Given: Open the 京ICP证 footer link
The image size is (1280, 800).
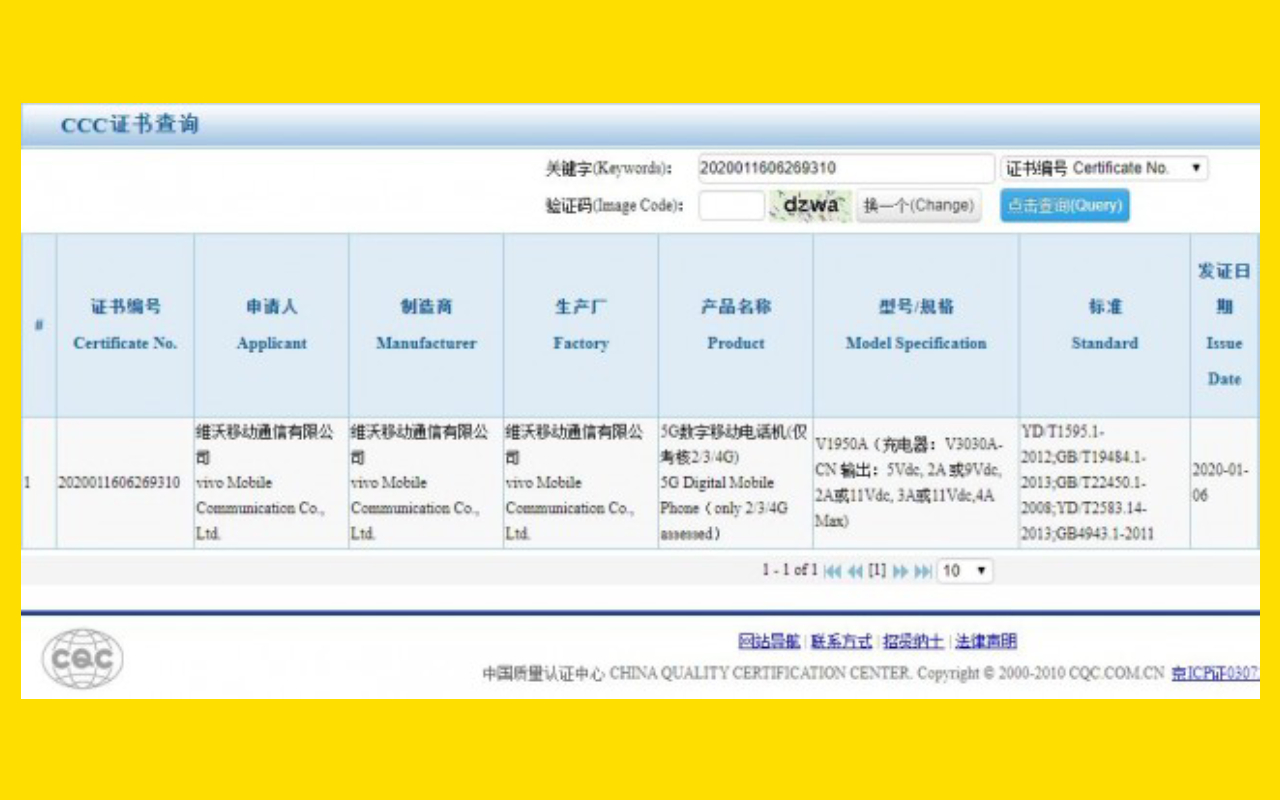Looking at the screenshot, I should (x=1215, y=673).
